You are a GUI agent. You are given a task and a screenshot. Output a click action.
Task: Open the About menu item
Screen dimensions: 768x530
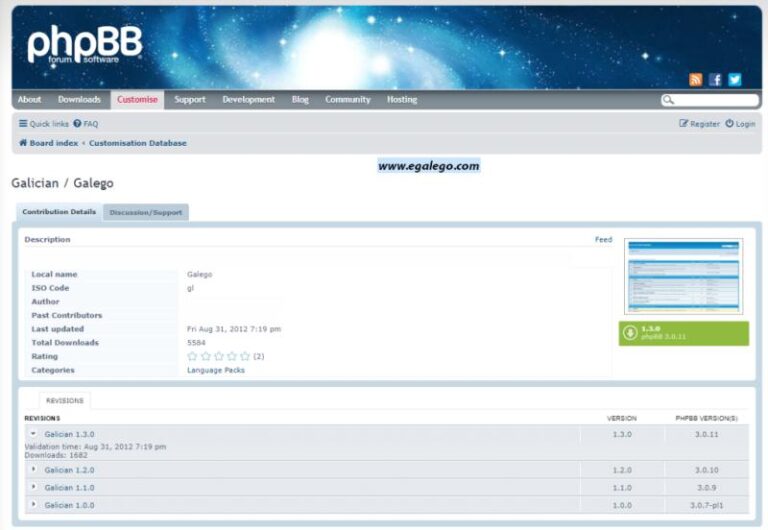29,99
